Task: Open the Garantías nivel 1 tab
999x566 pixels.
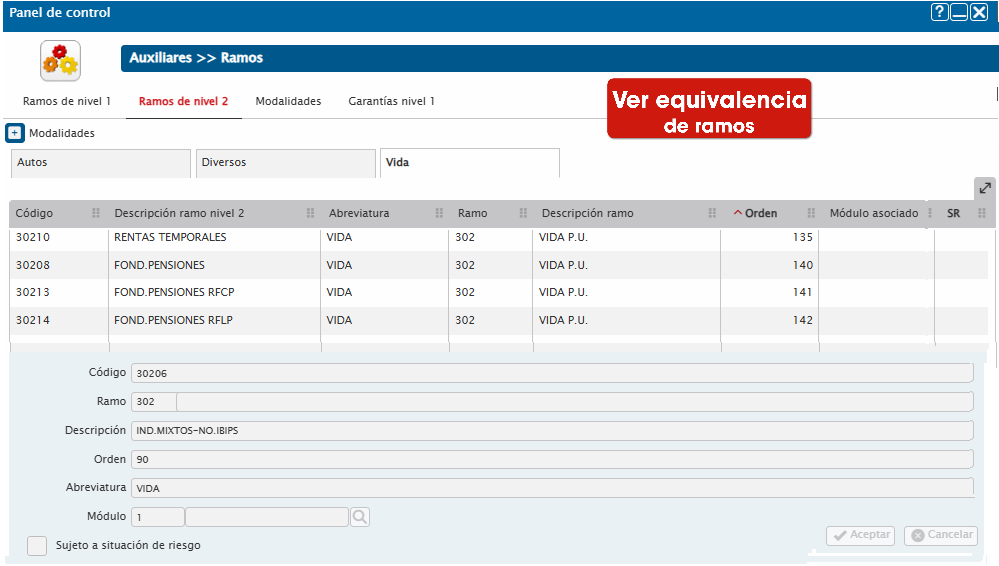Action: (x=391, y=101)
